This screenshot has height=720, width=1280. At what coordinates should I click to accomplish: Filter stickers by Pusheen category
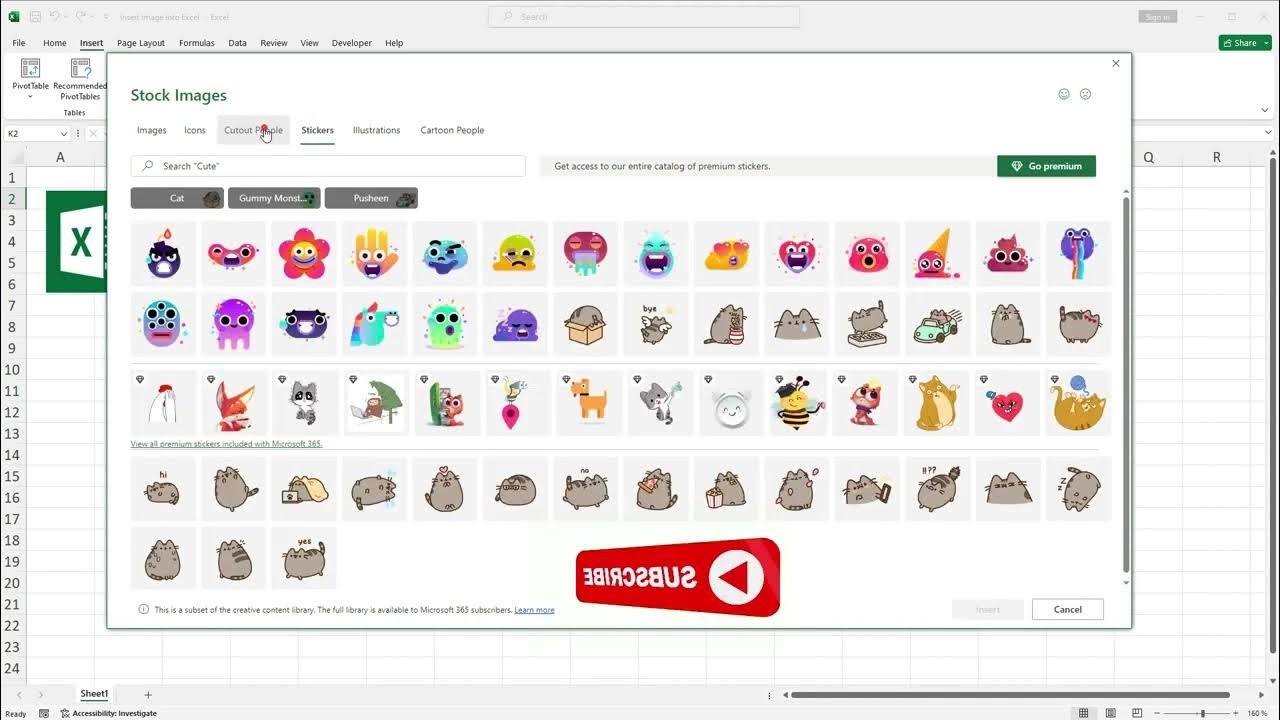(x=371, y=198)
